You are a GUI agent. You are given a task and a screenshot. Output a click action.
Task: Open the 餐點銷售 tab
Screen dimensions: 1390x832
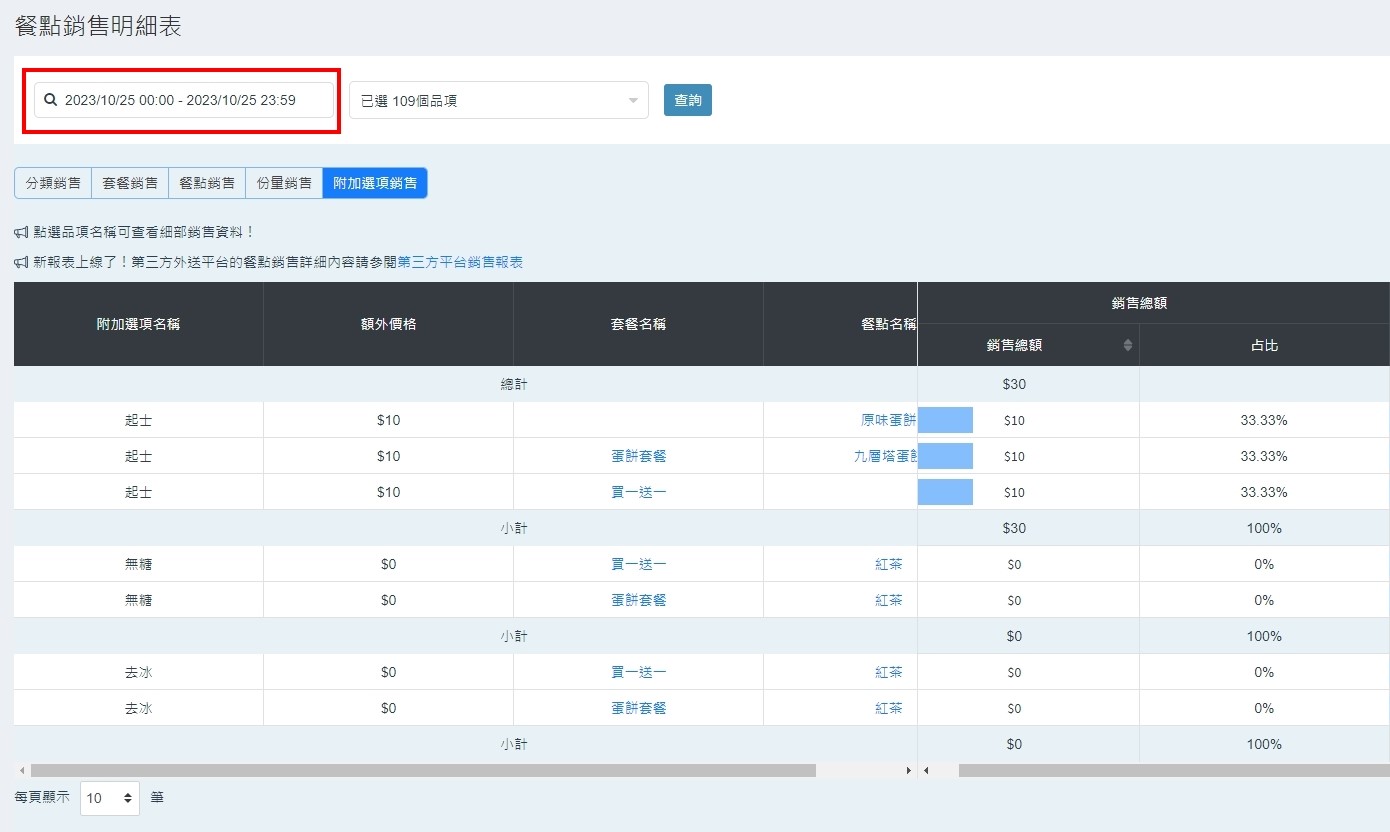[207, 183]
